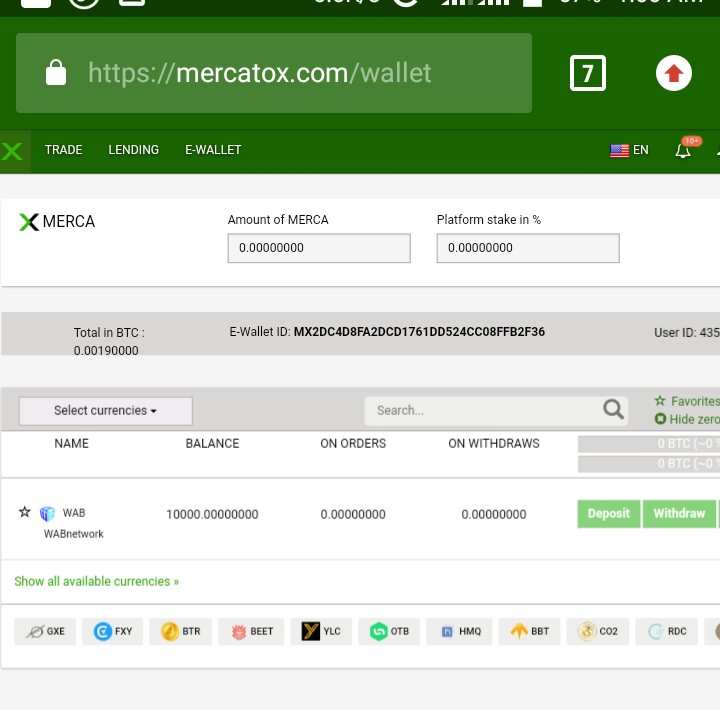The height and width of the screenshot is (710, 720).
Task: Sort by BALANCE column header
Action: (x=212, y=443)
